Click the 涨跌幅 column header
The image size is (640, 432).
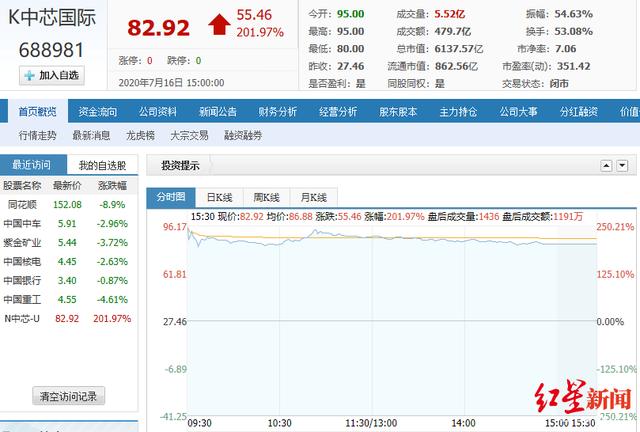[x=112, y=186]
